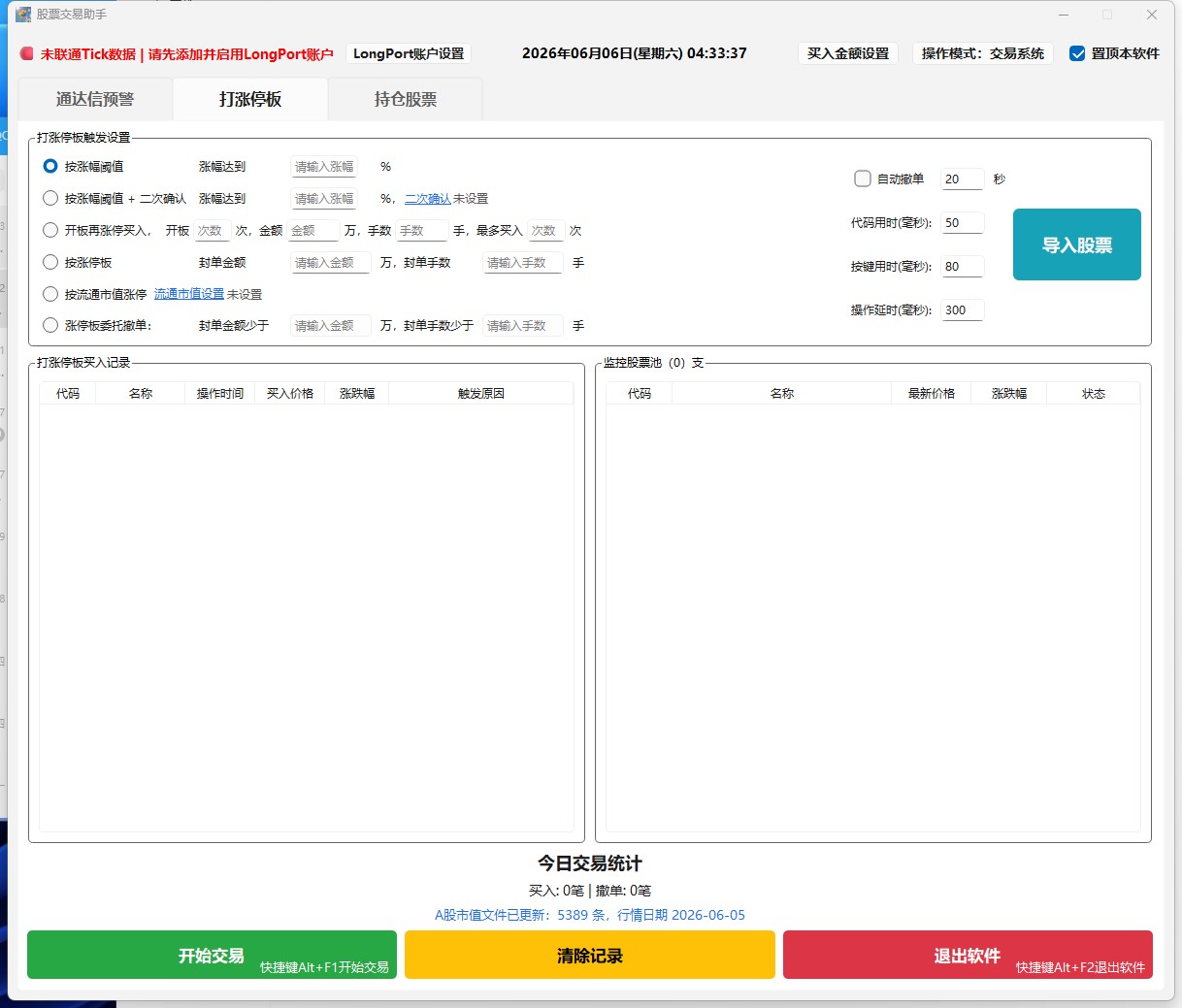The image size is (1182, 1008).
Task: Click 触发原因 column header
Action: pos(481,393)
